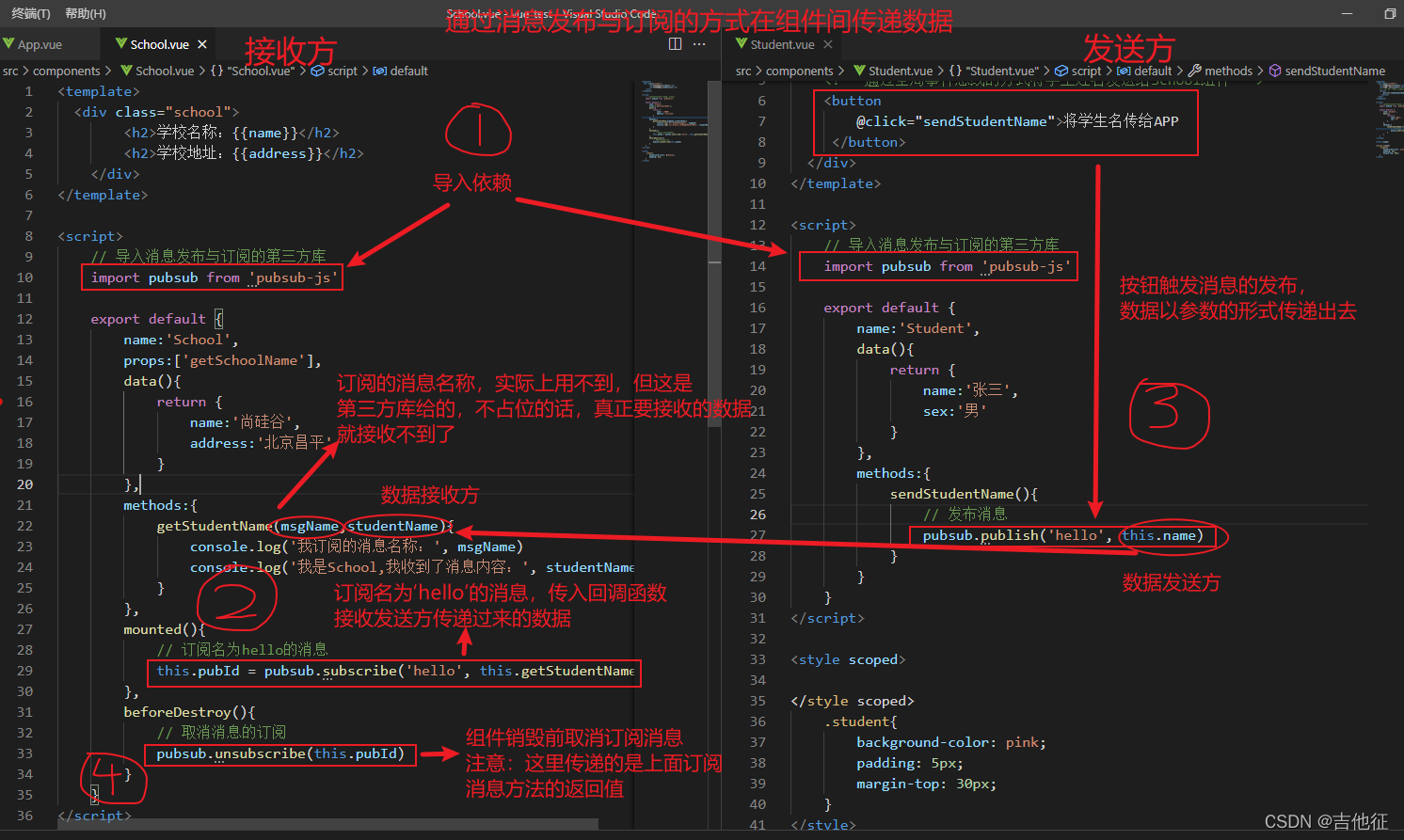Click the '<style scoped>' line in Student.vue
This screenshot has width=1404, height=840.
coord(848,659)
